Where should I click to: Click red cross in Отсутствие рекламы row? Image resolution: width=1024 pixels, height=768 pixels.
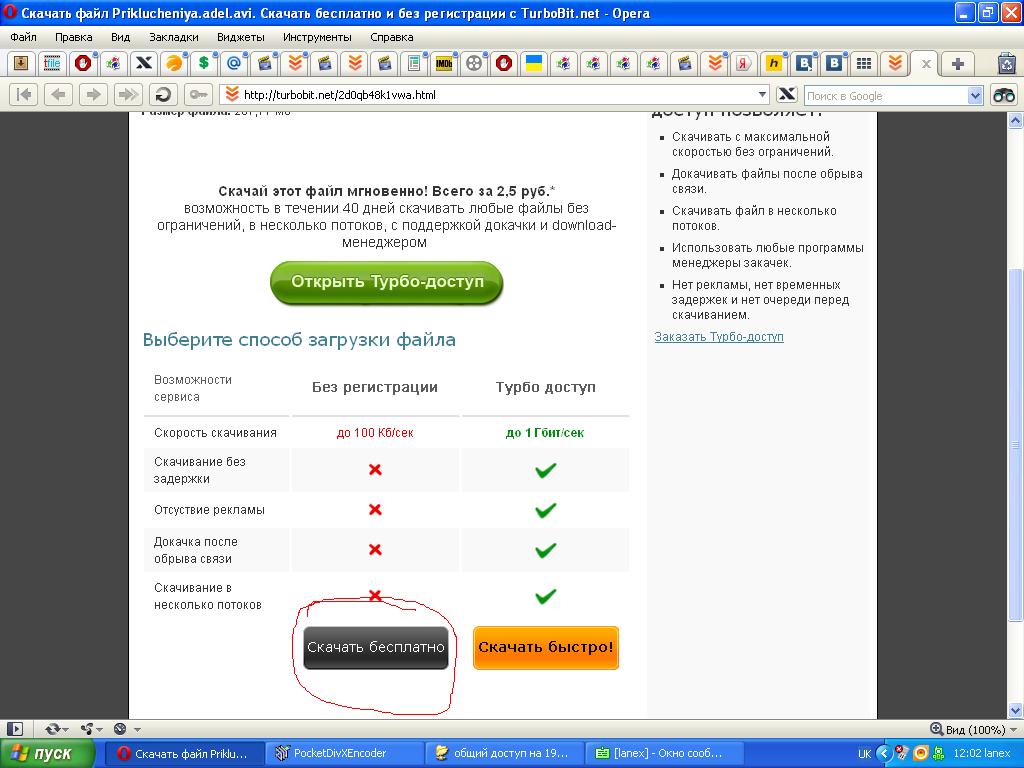click(x=375, y=509)
